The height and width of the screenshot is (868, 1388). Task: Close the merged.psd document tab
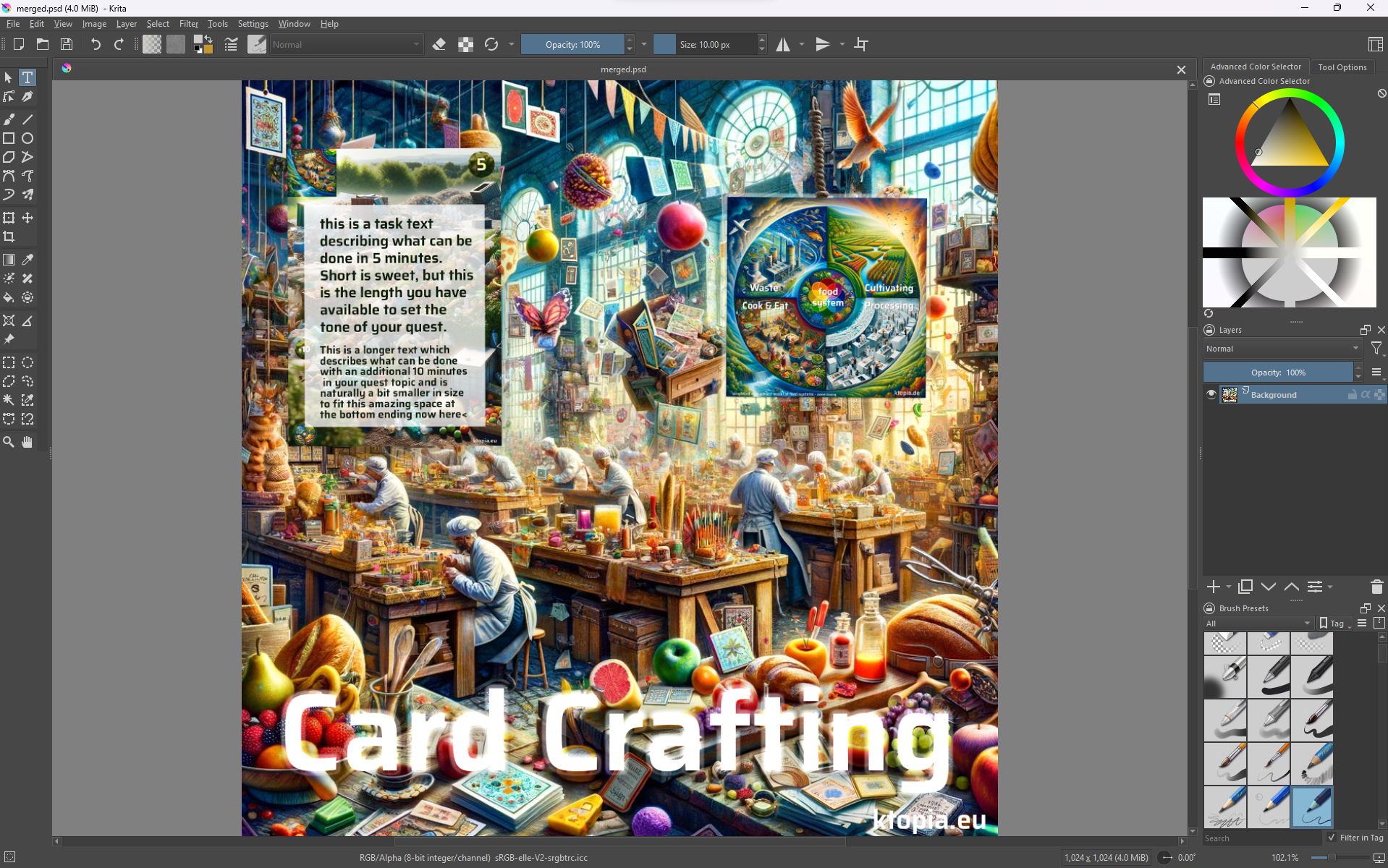coord(1181,69)
